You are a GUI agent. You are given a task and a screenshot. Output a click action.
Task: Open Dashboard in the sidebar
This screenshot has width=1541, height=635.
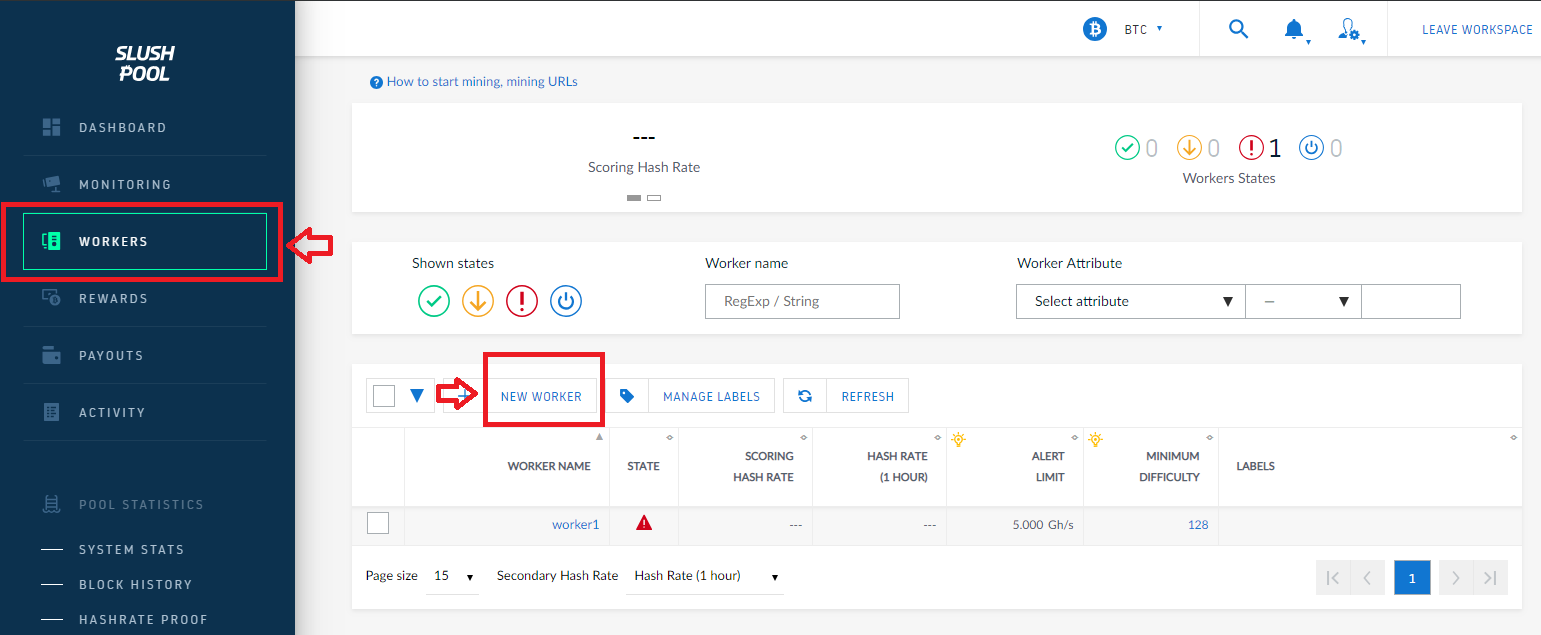click(122, 128)
